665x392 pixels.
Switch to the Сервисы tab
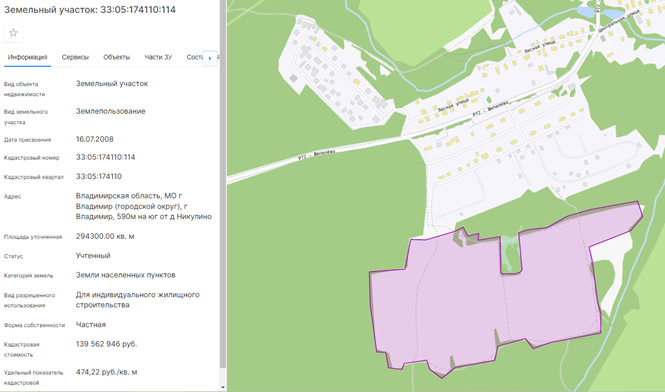click(75, 57)
